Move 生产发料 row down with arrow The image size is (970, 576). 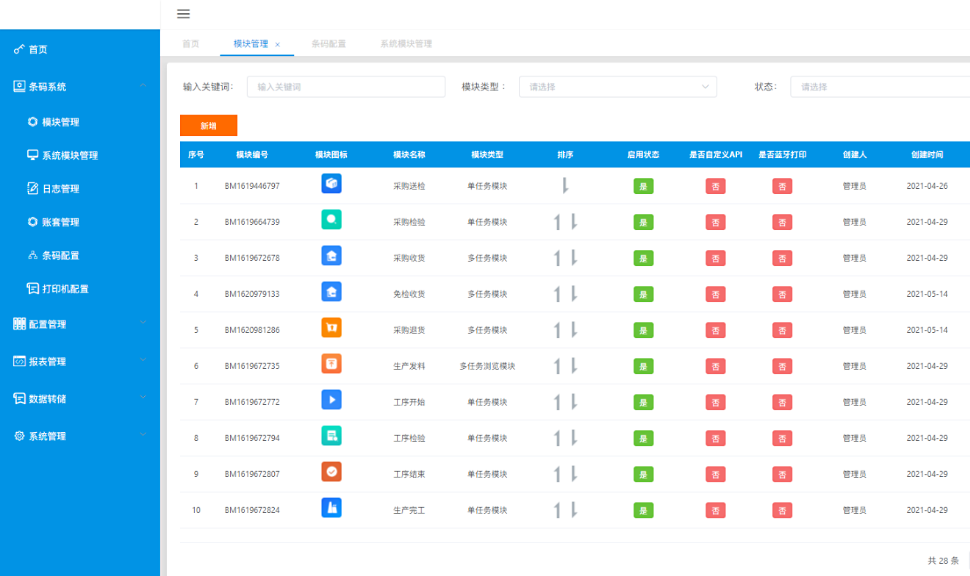pyautogui.click(x=573, y=366)
